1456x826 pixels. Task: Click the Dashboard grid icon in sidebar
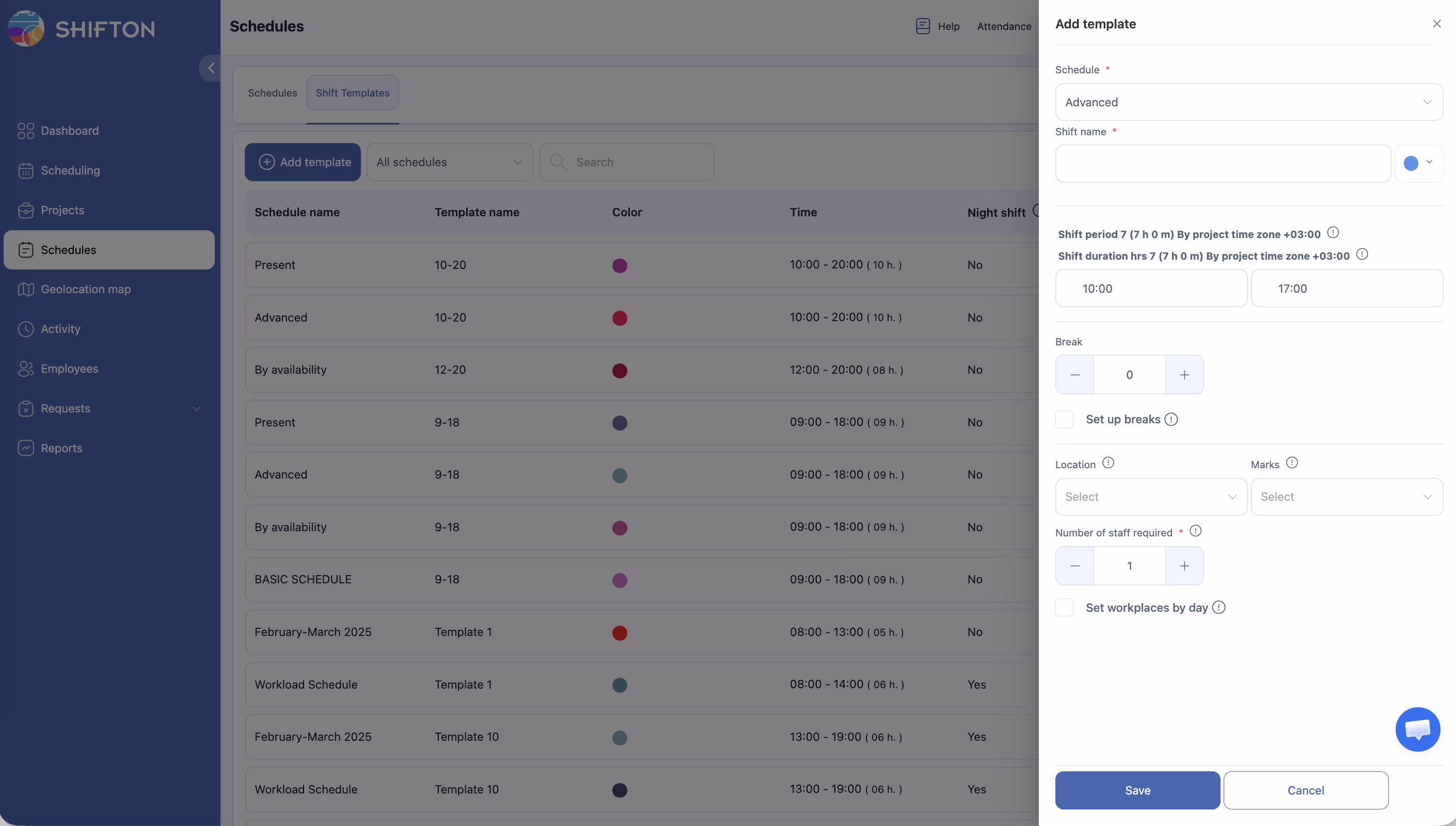pos(25,131)
